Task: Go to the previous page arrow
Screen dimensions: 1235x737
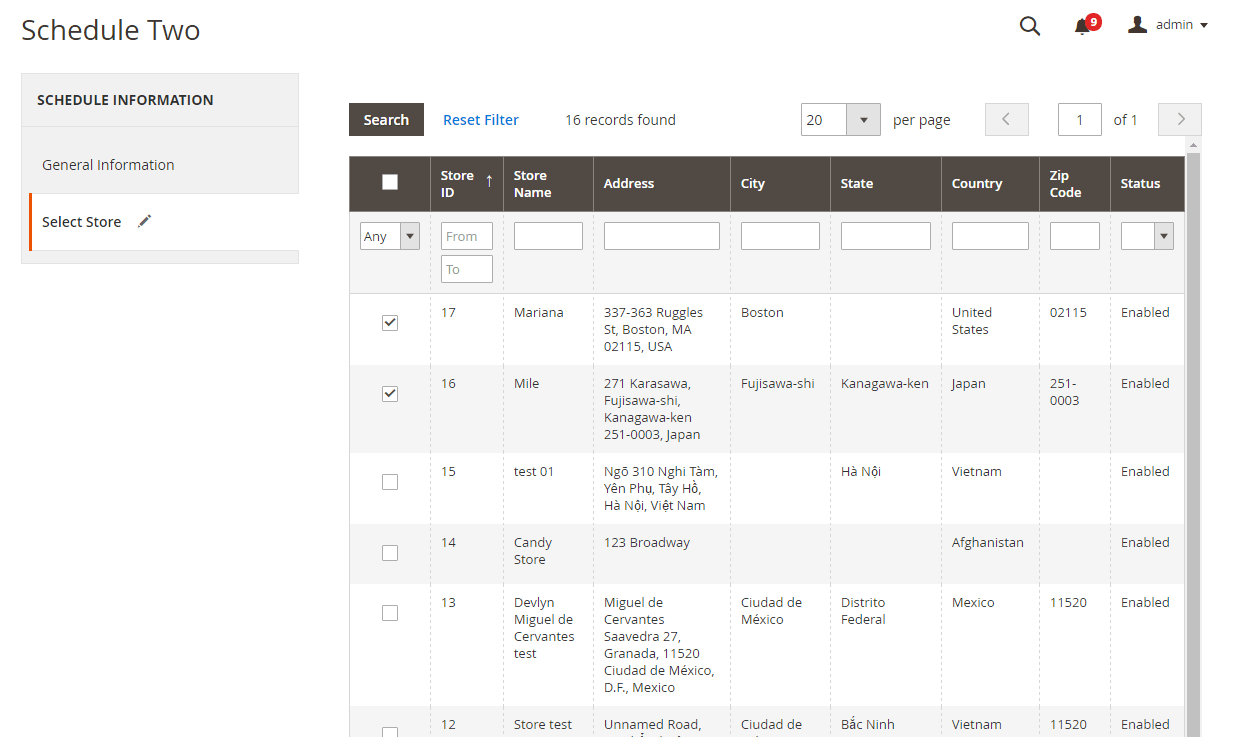Action: coord(1006,120)
